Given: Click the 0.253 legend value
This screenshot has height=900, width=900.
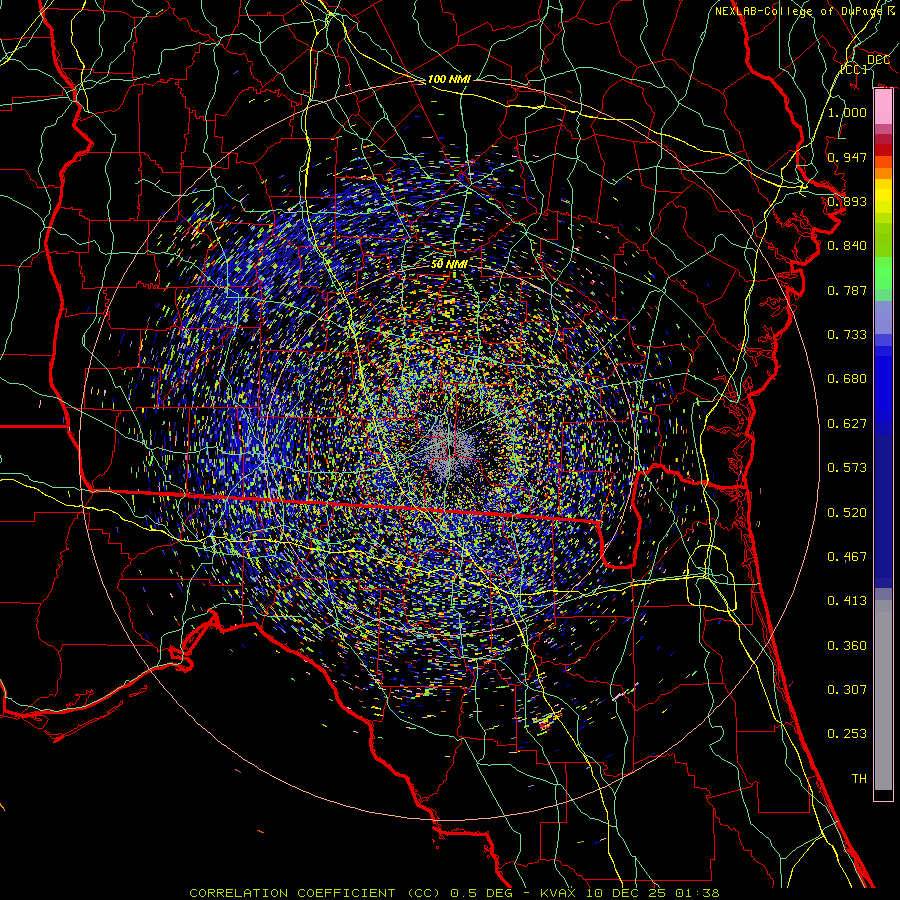Looking at the screenshot, I should pyautogui.click(x=847, y=734).
